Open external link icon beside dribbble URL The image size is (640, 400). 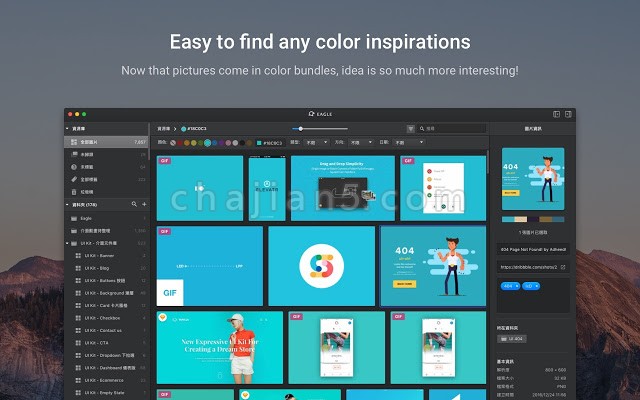[563, 267]
